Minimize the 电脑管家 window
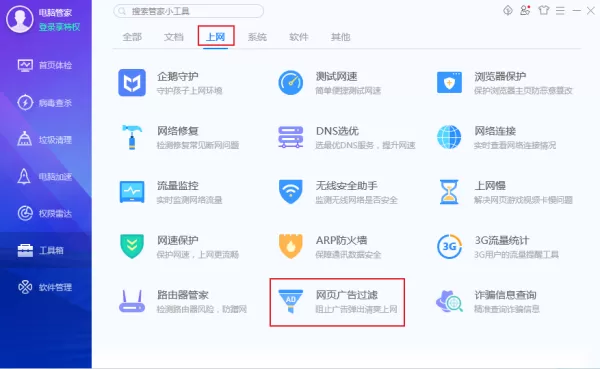 click(x=577, y=11)
